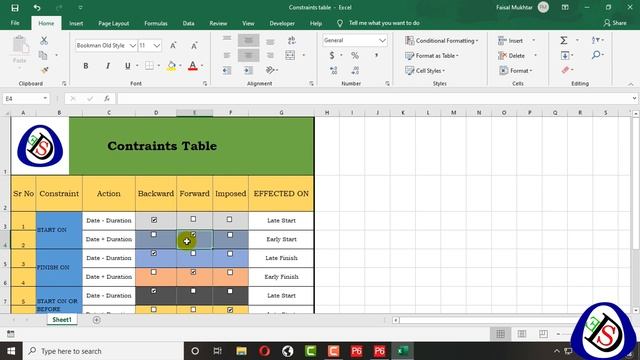The image size is (640, 360).
Task: Switch to the Formulas tab
Action: coord(156,23)
